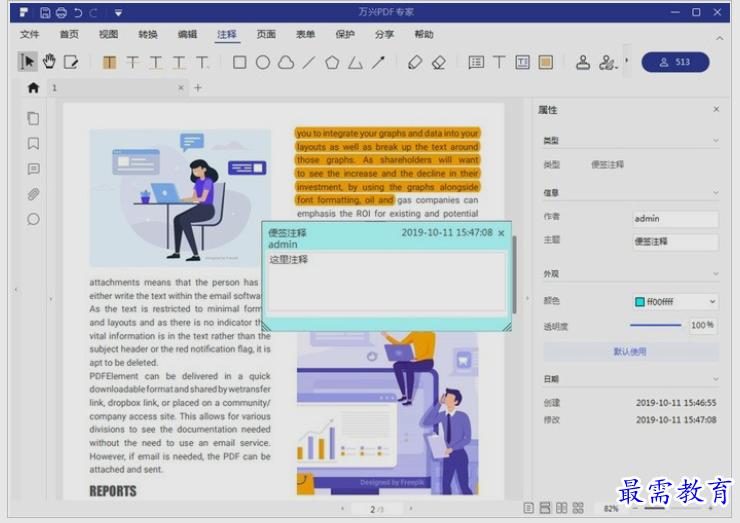Close the sticky note popup
Screen dimensions: 740x523
[501, 233]
